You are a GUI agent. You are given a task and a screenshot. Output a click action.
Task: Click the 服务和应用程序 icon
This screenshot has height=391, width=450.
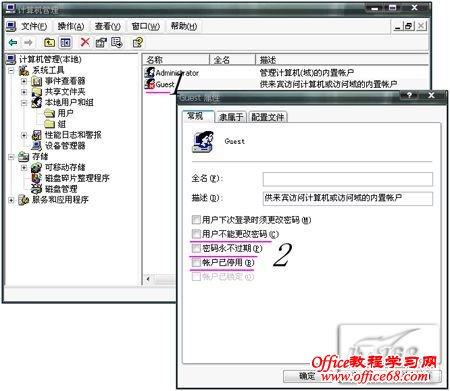pos(24,200)
